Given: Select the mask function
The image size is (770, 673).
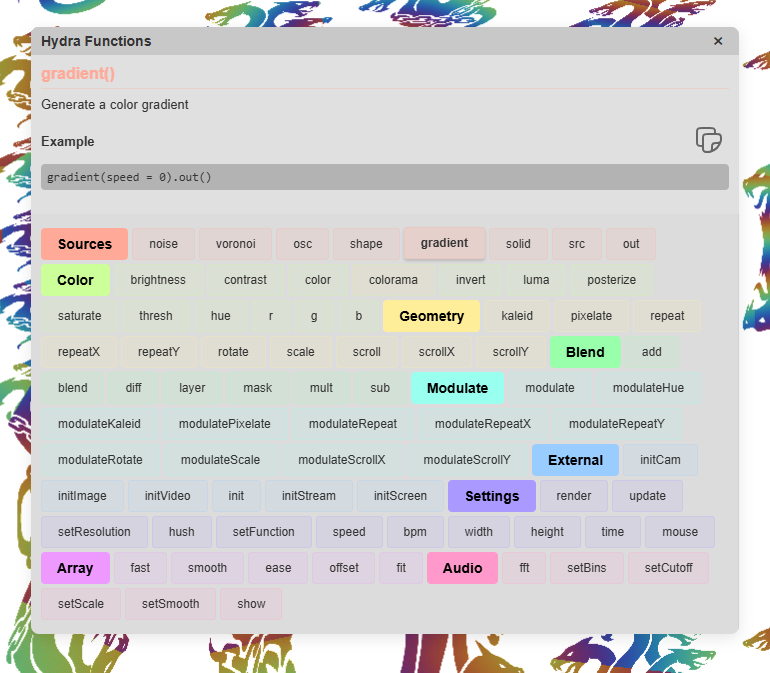Looking at the screenshot, I should click(x=257, y=388).
